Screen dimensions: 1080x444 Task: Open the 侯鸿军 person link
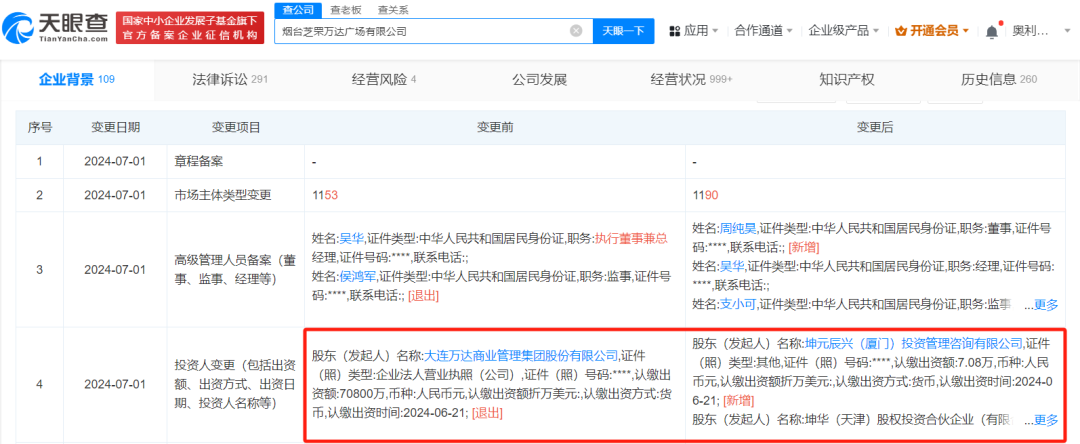pos(357,277)
